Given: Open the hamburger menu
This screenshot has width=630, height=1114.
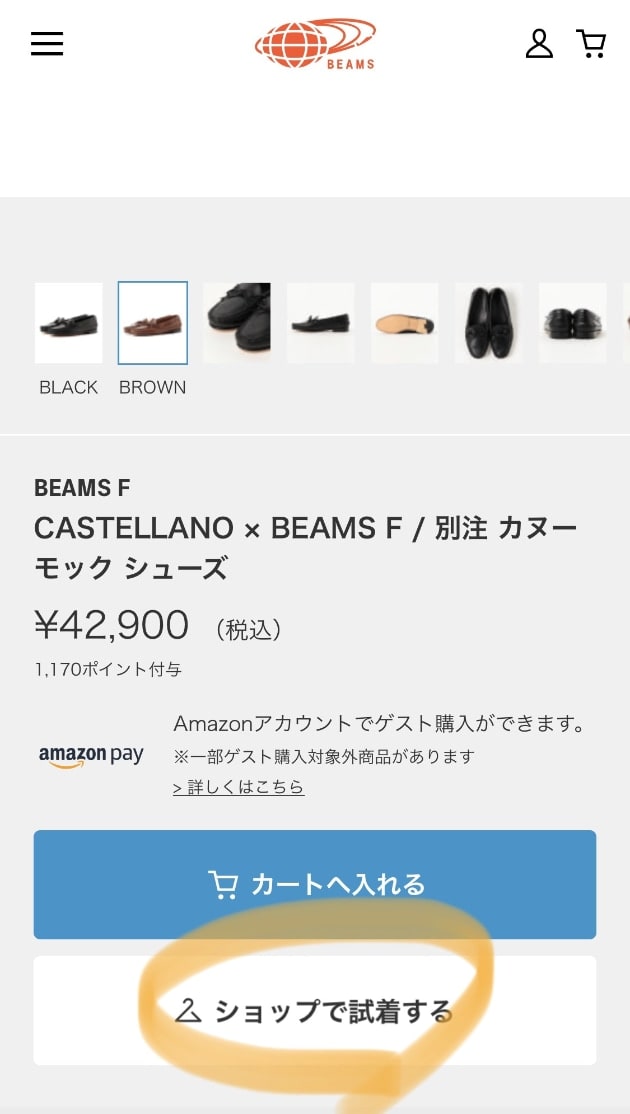Looking at the screenshot, I should tap(47, 43).
